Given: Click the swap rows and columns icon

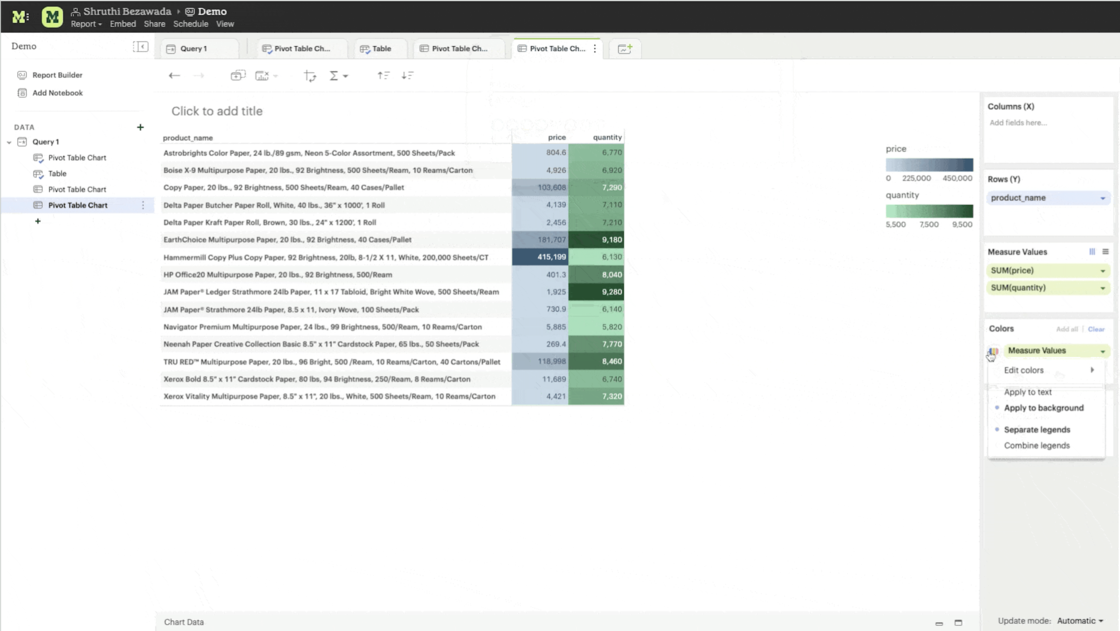Looking at the screenshot, I should point(309,76).
